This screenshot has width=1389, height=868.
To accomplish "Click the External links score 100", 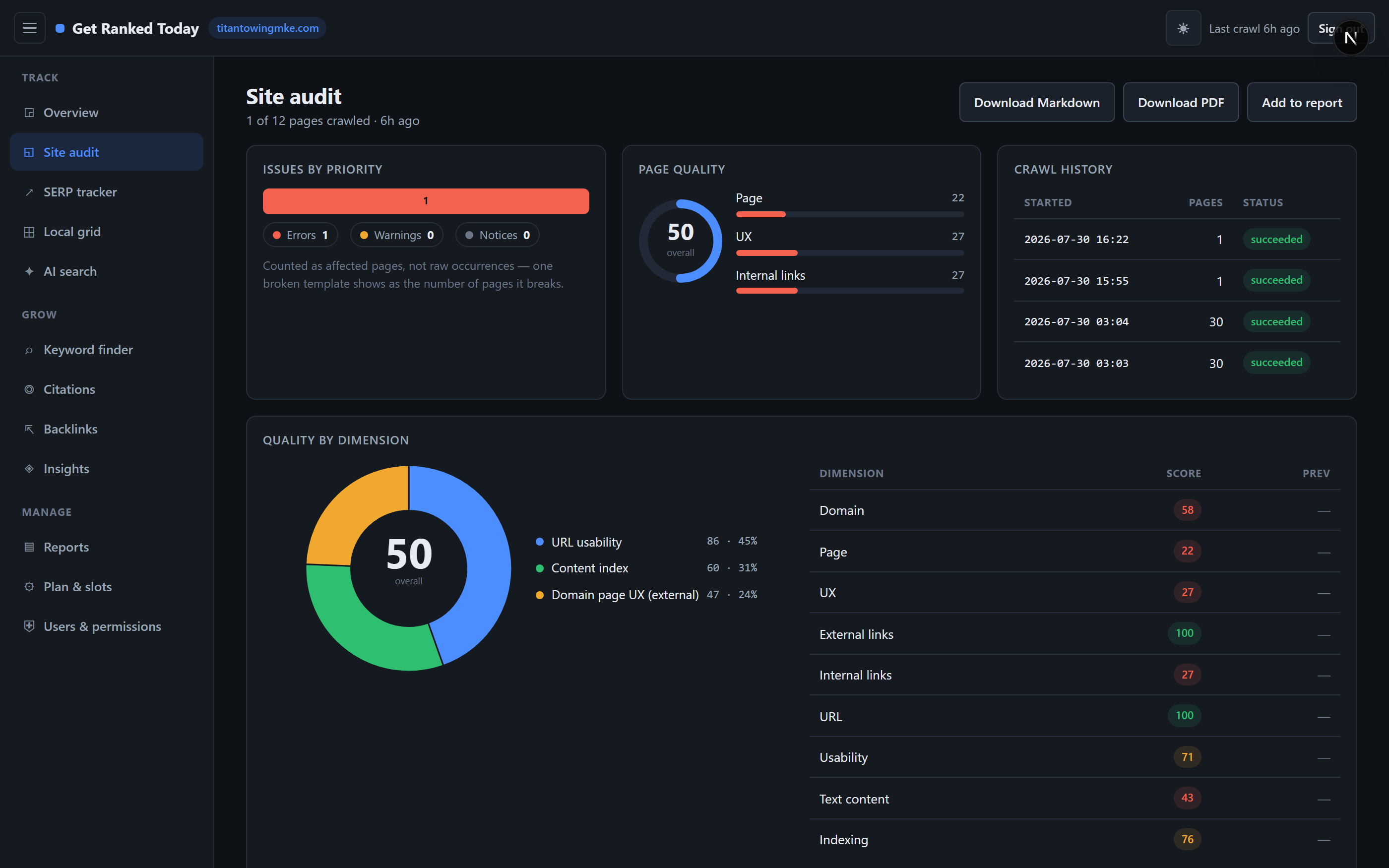I will tap(1184, 633).
